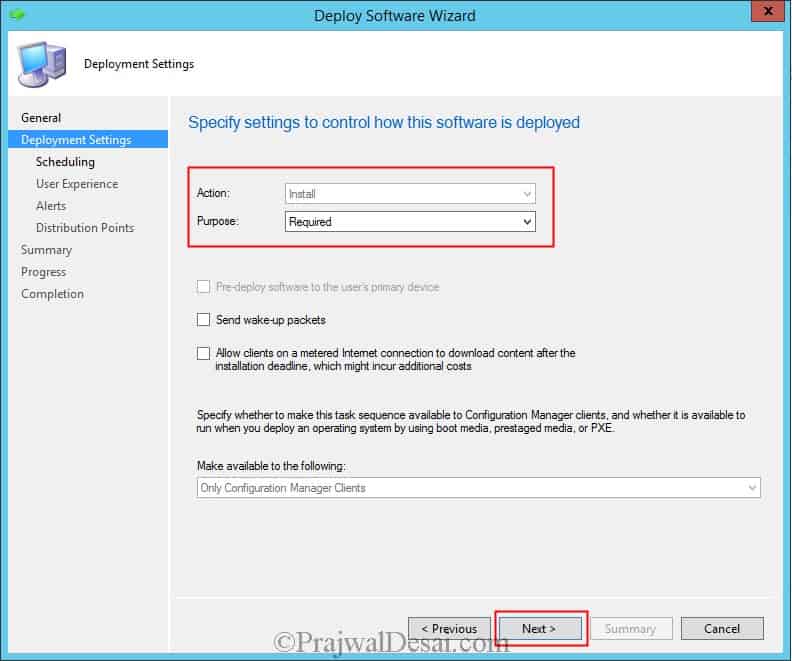Open the Purpose dropdown showing Required
The width and height of the screenshot is (792, 661).
(x=410, y=222)
